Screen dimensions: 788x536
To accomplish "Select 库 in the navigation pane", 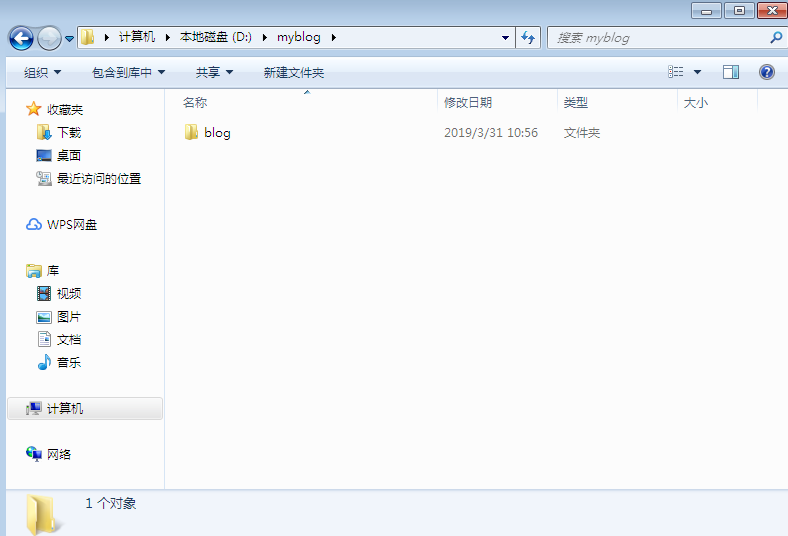I will click(53, 271).
